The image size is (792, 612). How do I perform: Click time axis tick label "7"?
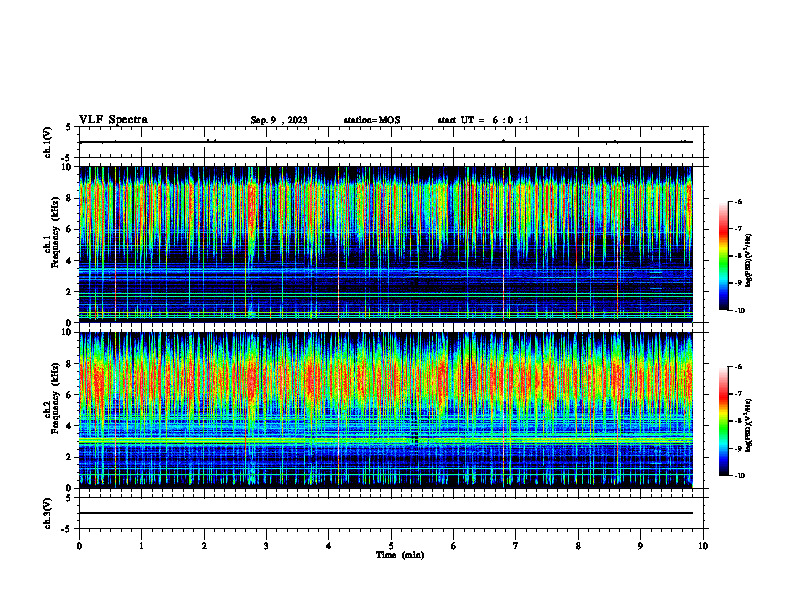click(516, 546)
